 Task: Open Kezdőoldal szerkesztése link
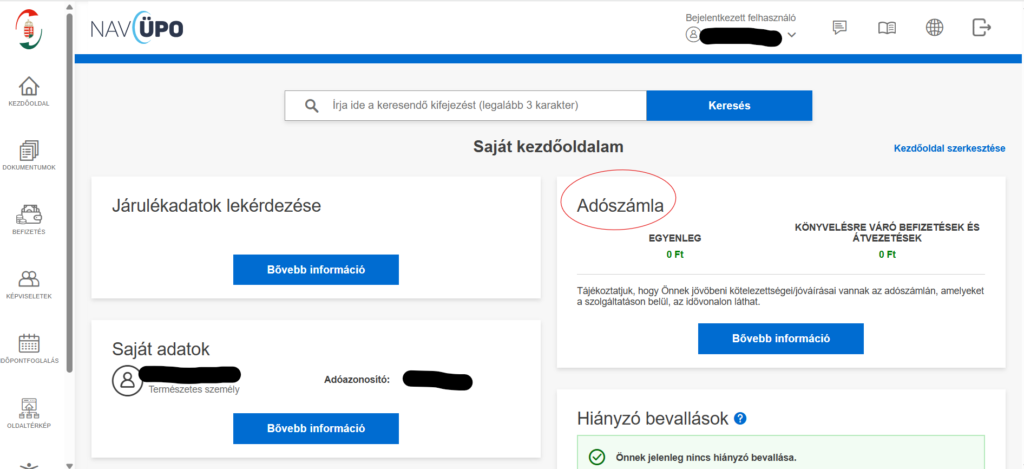pos(950,148)
